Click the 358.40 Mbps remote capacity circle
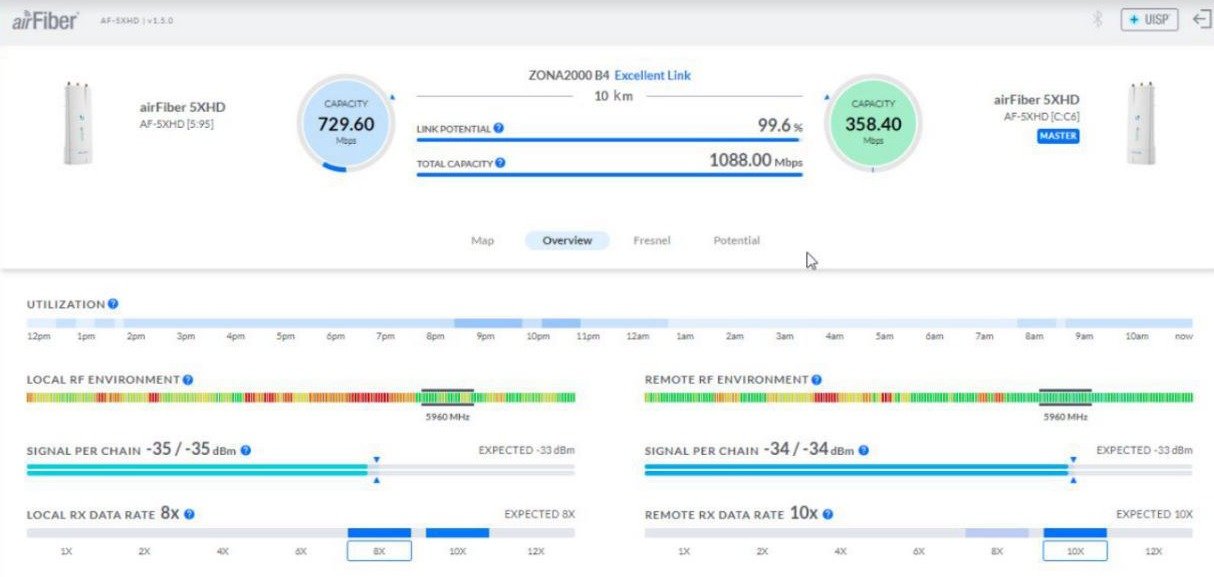 pos(873,124)
